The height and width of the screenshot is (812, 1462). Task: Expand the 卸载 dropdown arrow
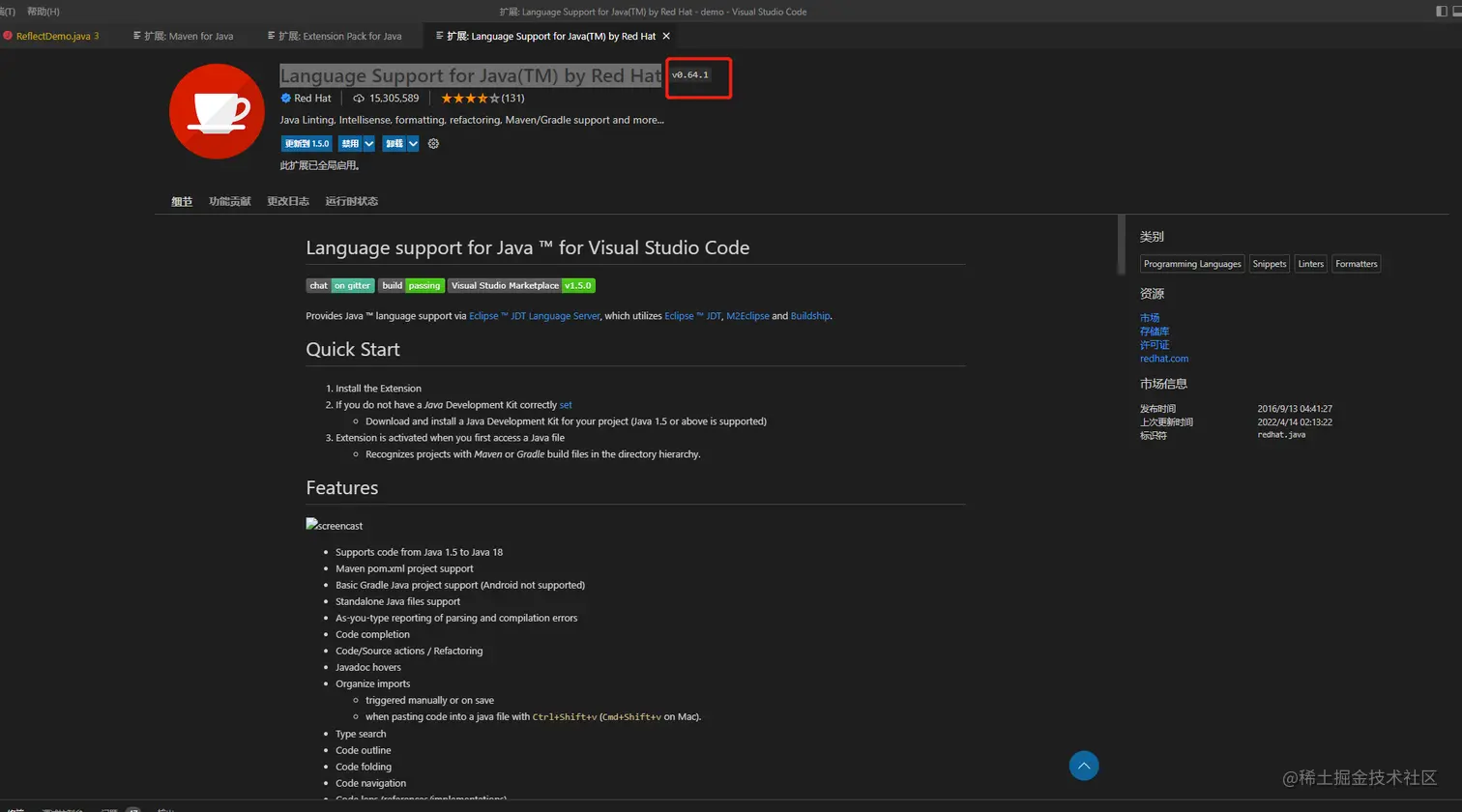(x=413, y=143)
